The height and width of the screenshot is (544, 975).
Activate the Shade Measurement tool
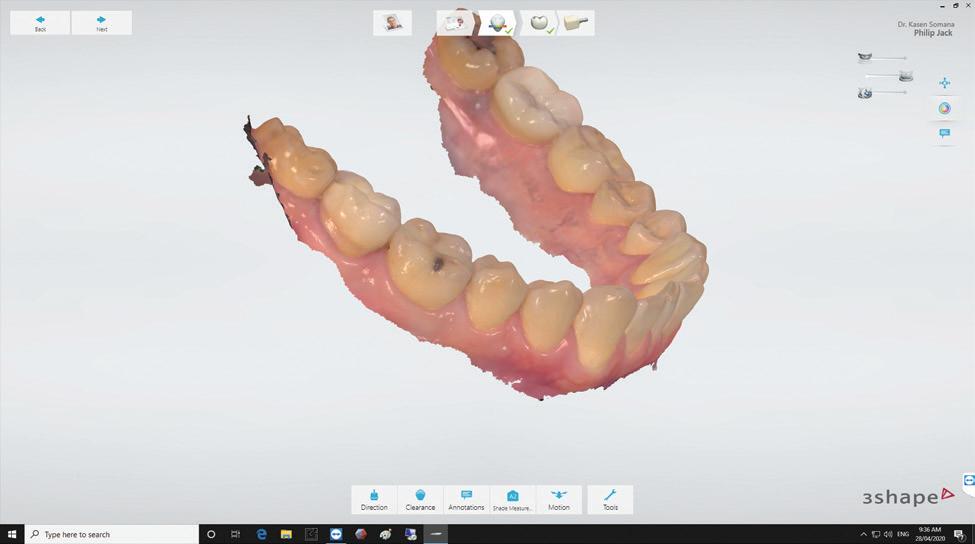point(512,499)
